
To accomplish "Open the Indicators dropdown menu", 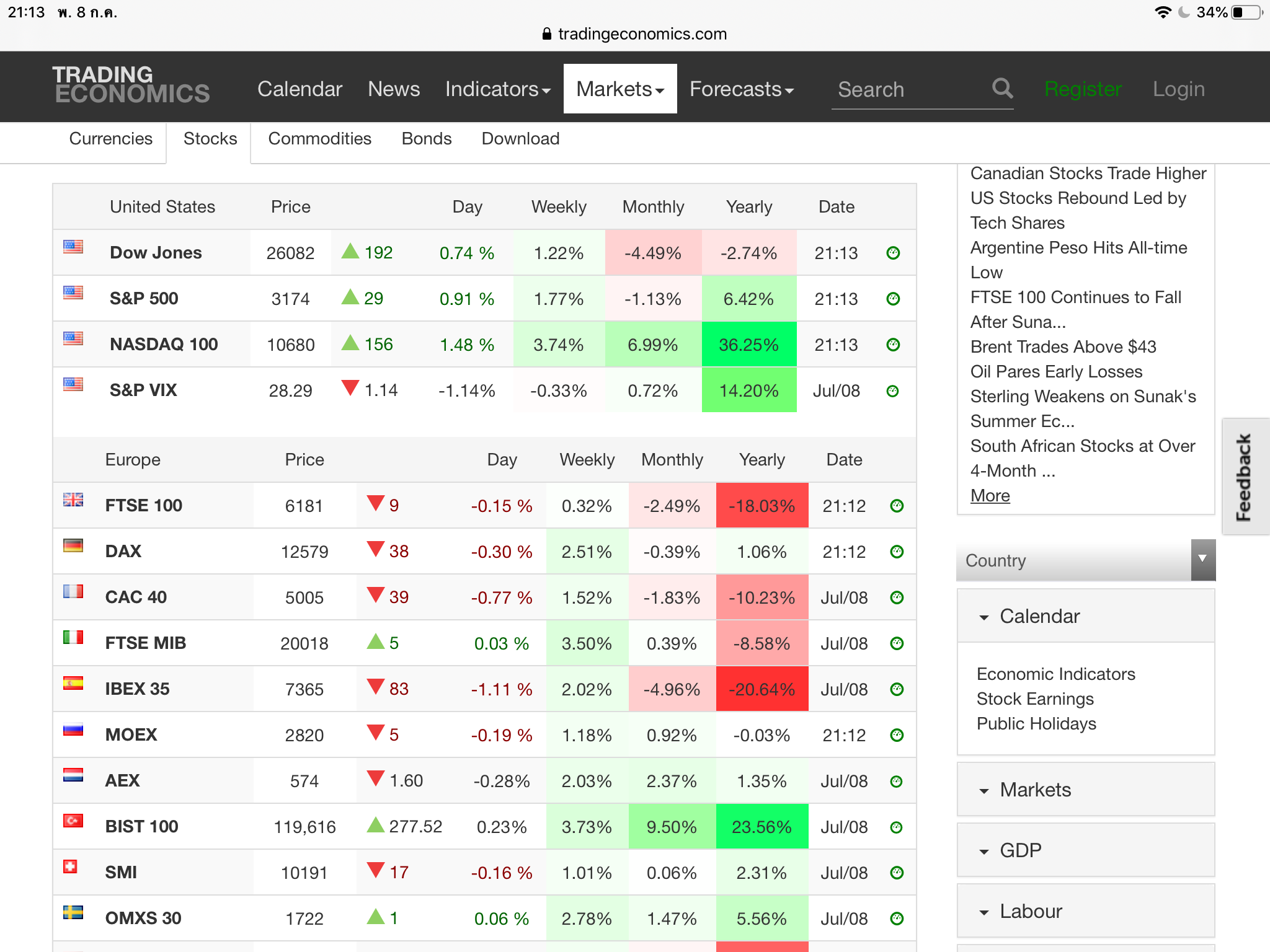I will coord(497,89).
